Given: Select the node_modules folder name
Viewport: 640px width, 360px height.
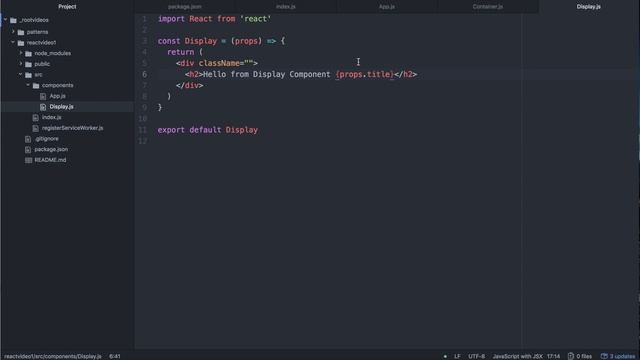Looking at the screenshot, I should pyautogui.click(x=53, y=53).
